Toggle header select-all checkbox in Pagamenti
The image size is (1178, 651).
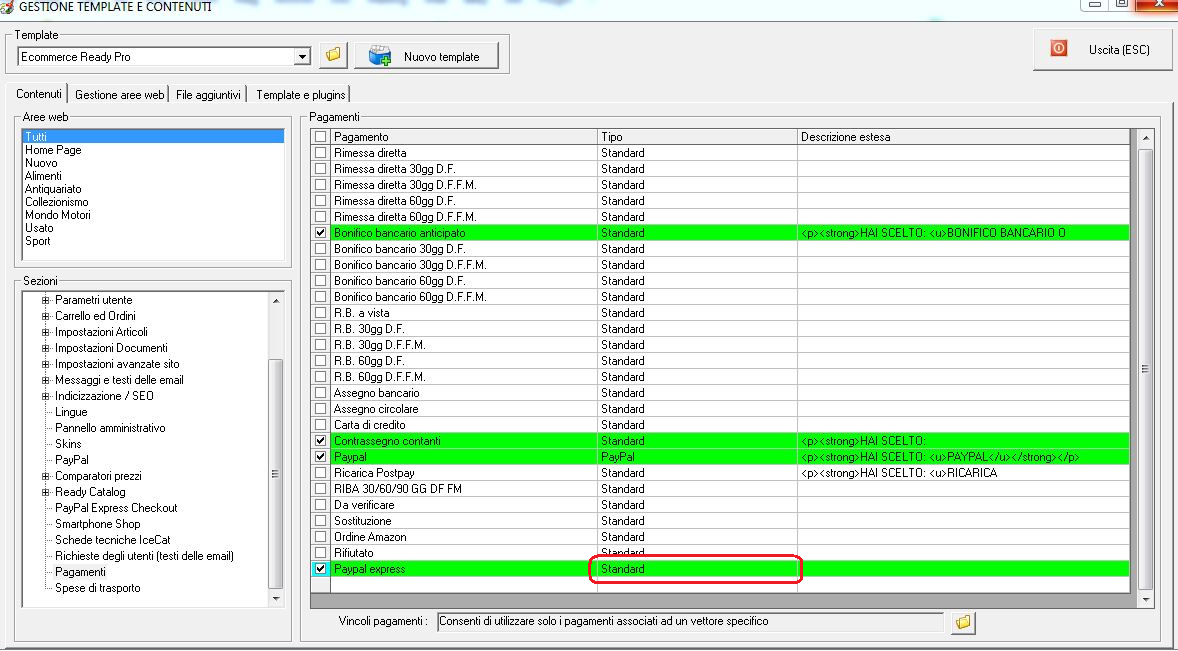(x=321, y=137)
